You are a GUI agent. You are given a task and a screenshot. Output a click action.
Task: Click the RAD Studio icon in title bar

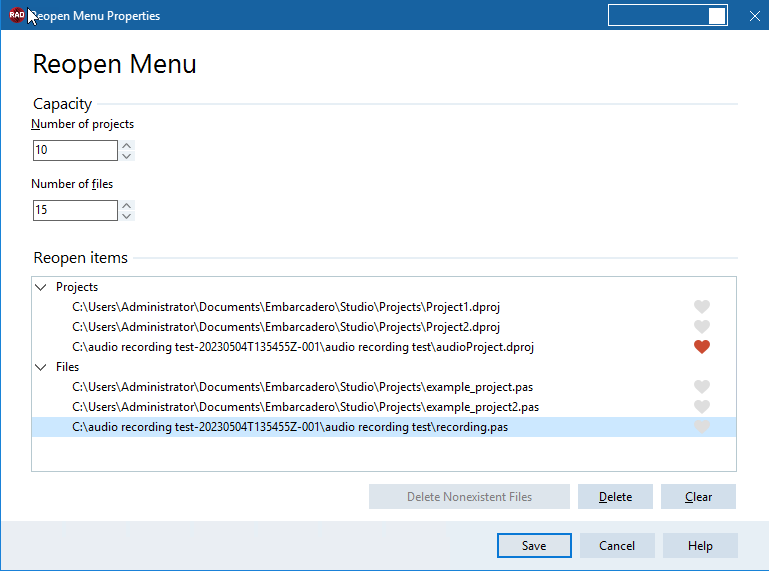[17, 15]
